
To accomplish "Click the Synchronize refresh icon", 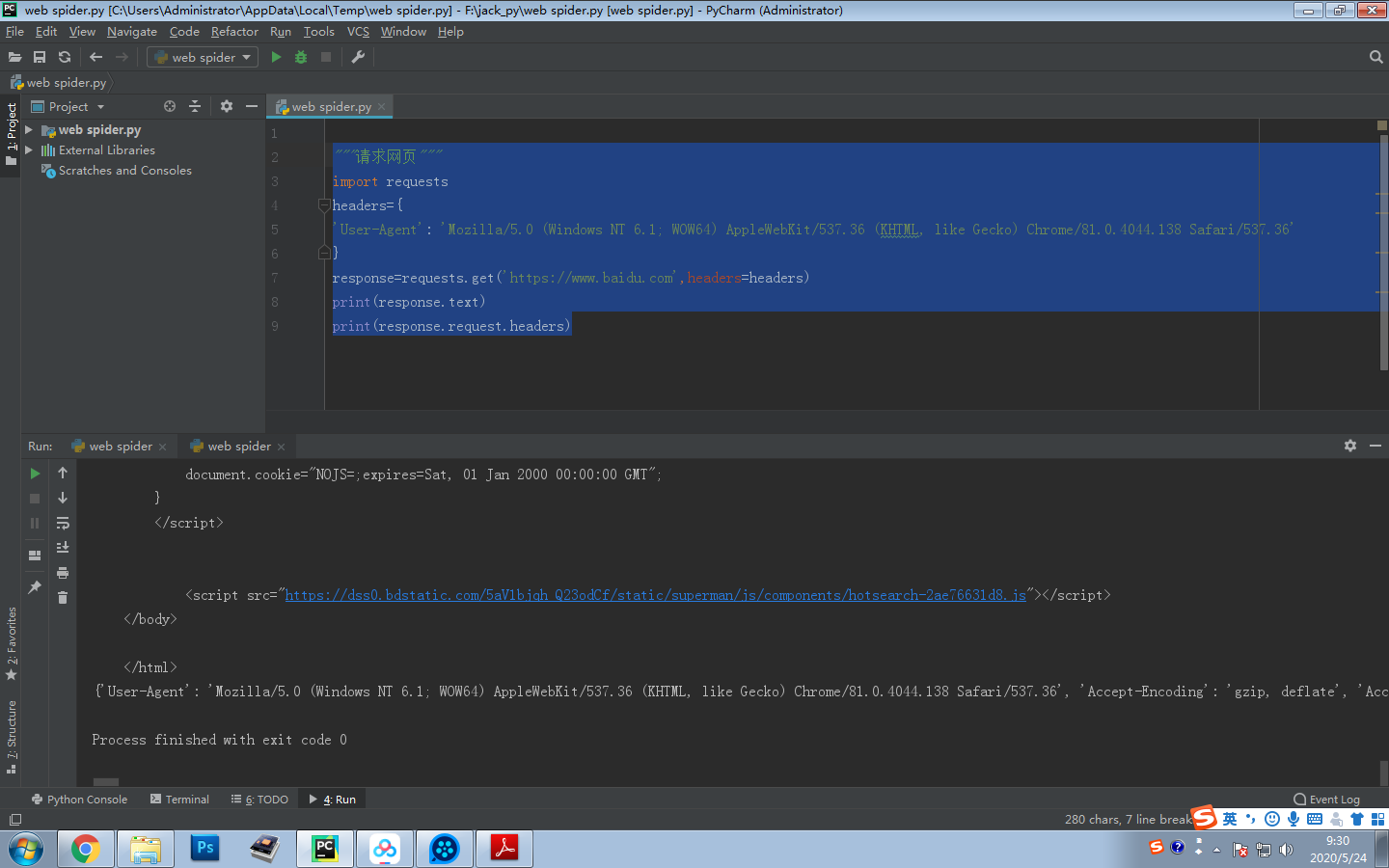I will tap(65, 57).
